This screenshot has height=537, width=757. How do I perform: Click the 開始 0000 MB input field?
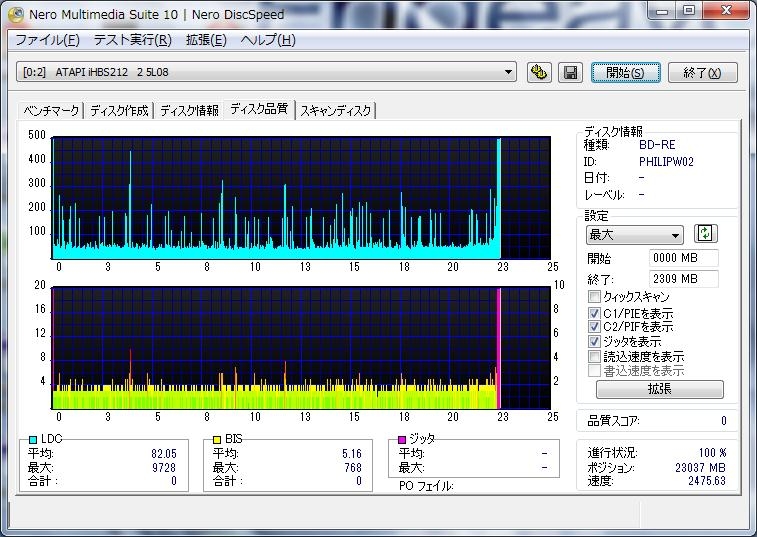pos(684,258)
